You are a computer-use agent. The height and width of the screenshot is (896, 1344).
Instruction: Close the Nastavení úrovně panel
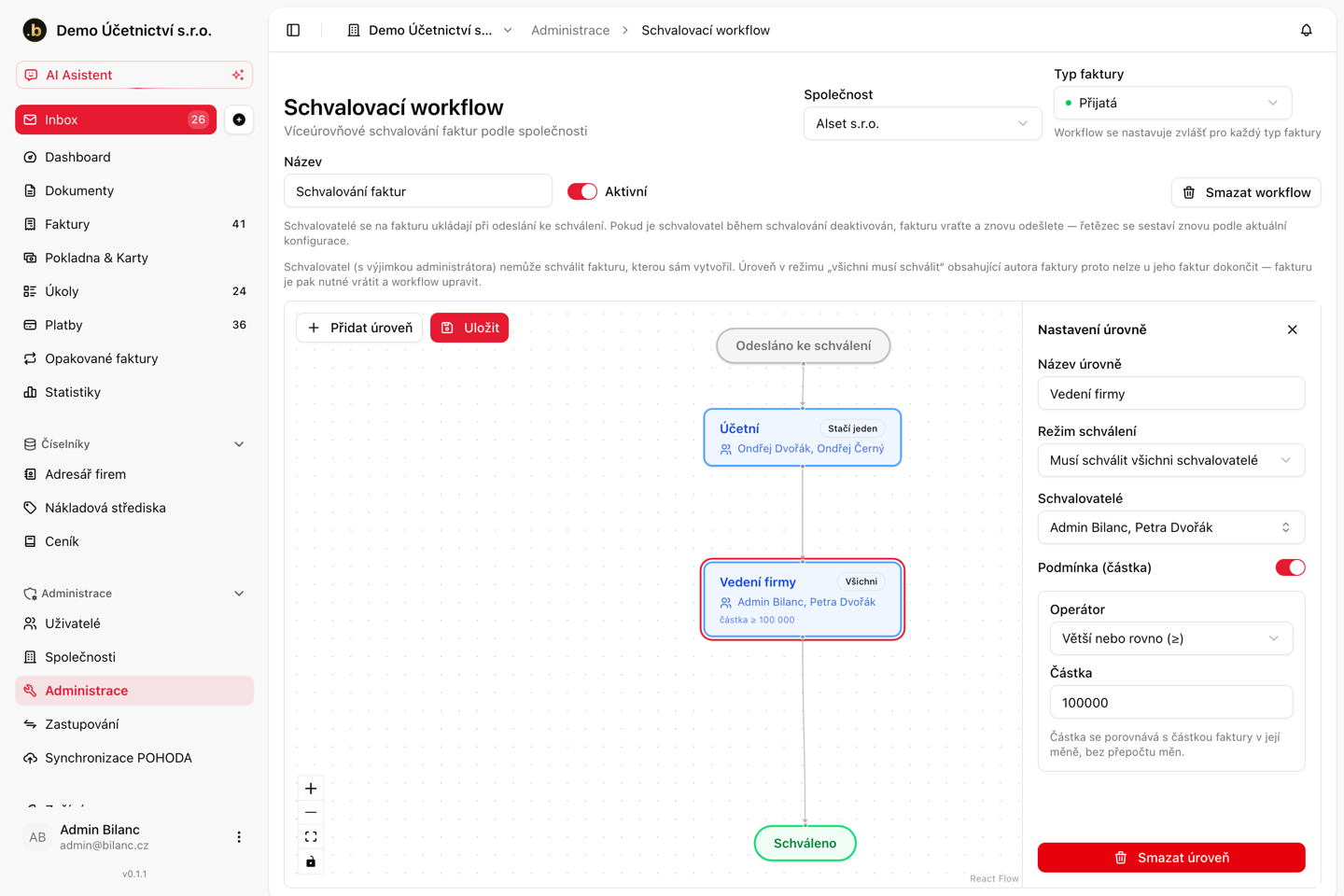click(x=1292, y=329)
